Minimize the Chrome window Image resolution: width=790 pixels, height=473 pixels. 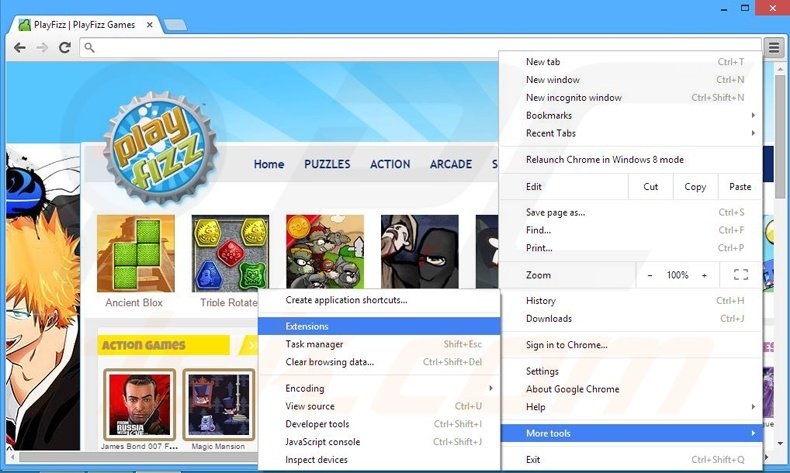[723, 9]
